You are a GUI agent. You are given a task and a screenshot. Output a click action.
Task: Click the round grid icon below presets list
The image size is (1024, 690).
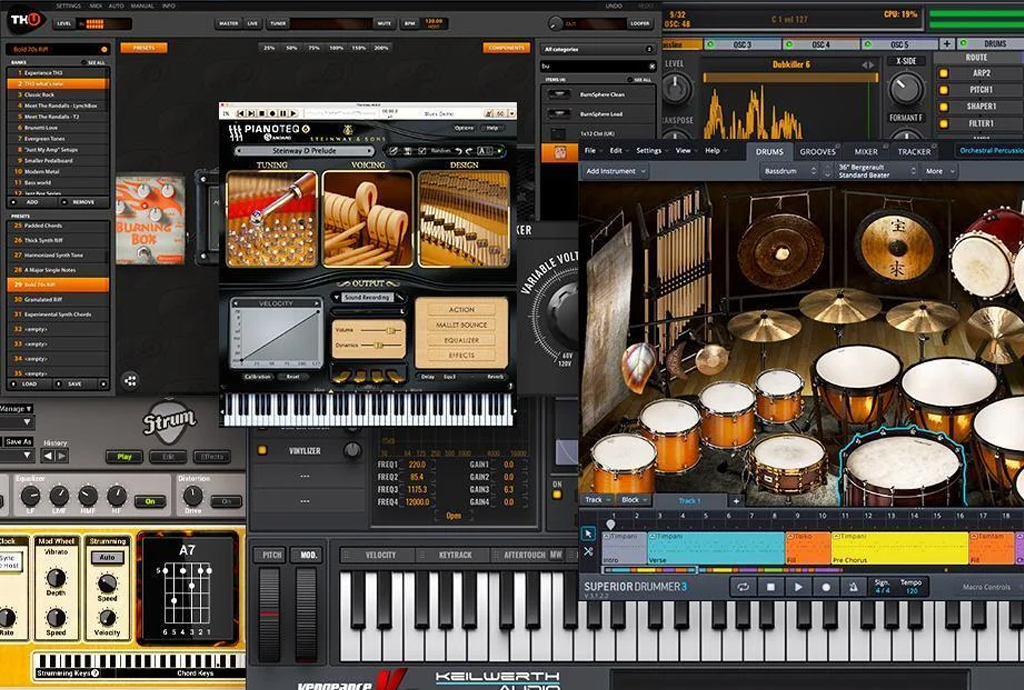tap(130, 380)
